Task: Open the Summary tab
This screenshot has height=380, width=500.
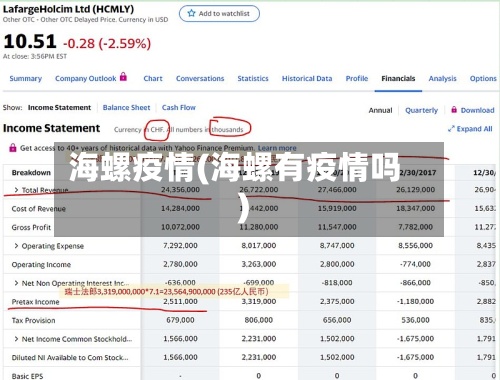Action: click(x=26, y=78)
